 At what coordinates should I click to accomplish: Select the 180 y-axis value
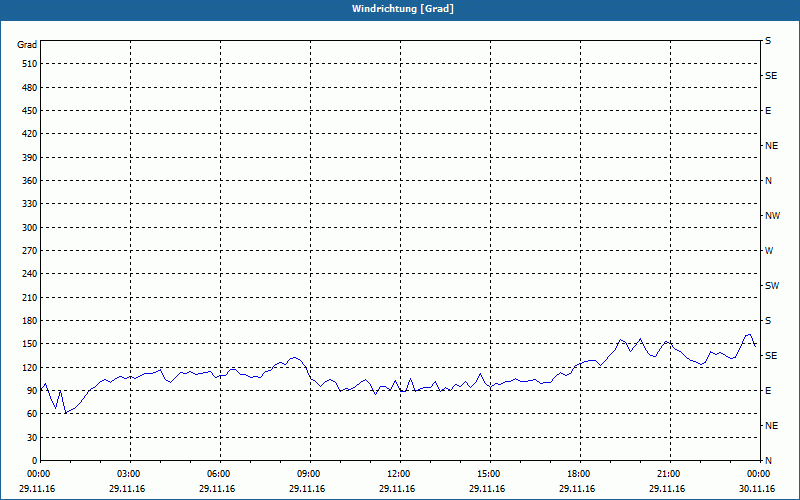point(30,321)
